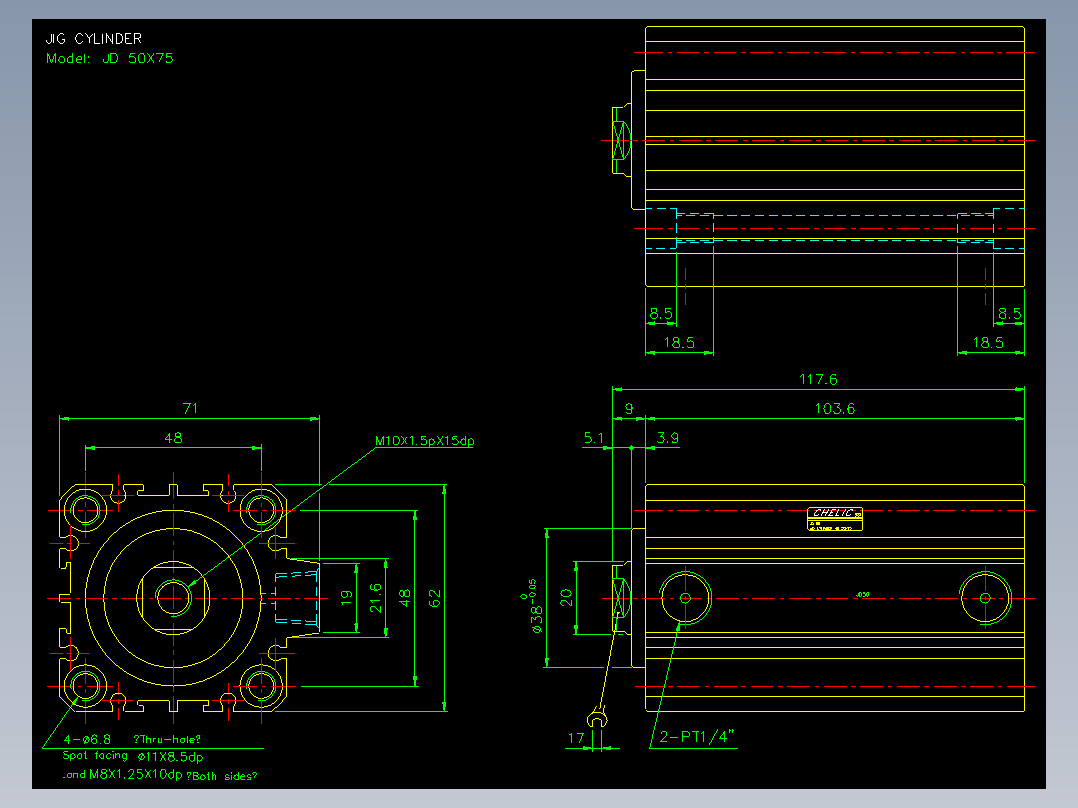Select the 5.1 dimension text
Screen dimensions: 1078x808
pos(594,437)
